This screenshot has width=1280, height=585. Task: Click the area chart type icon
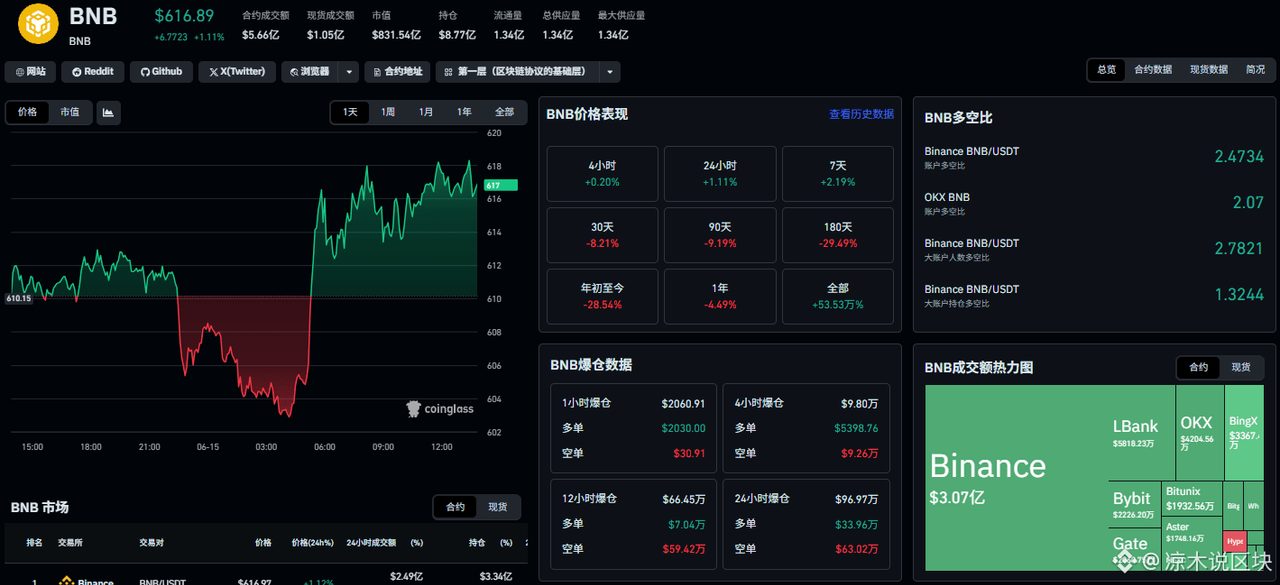108,113
